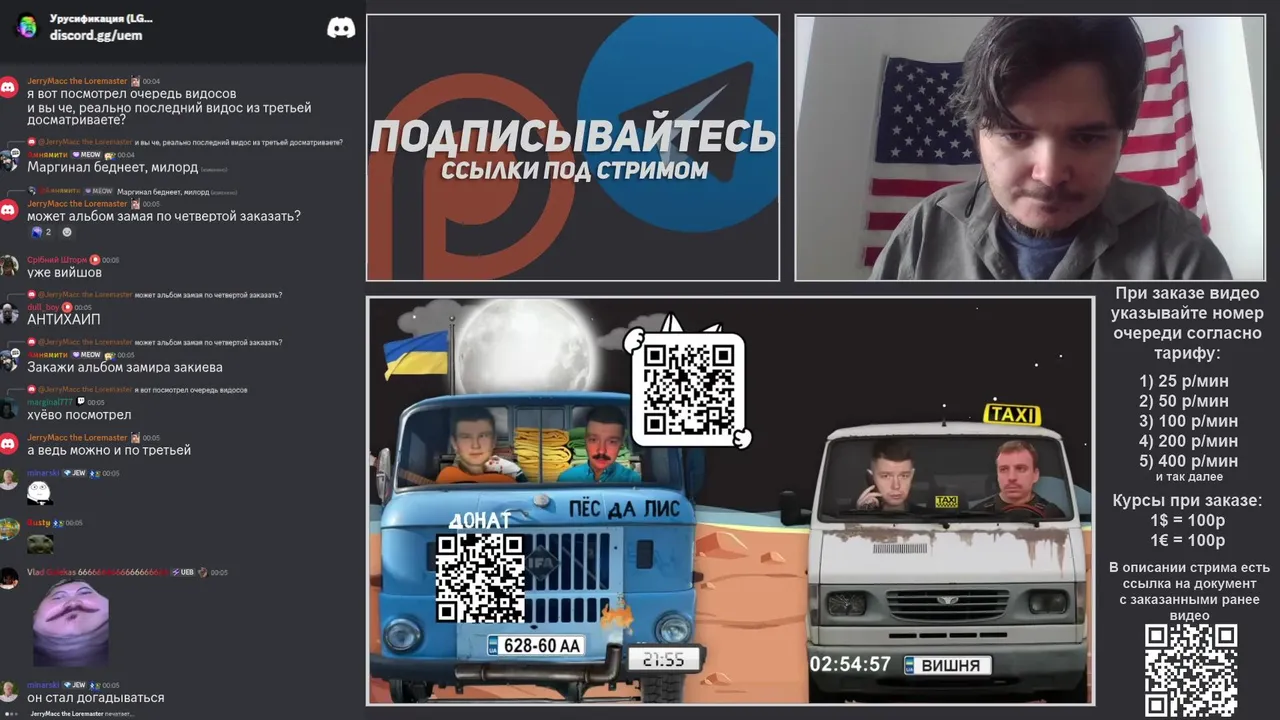Viewport: 1280px width, 720px height.
Task: Toggle the grey smiley reaction next to count 2
Action: coord(67,232)
